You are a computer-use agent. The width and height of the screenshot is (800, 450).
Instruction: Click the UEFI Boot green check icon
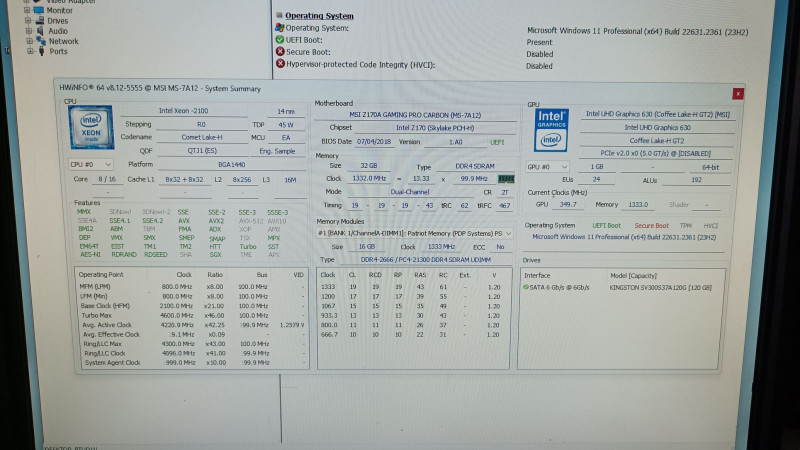(x=280, y=40)
